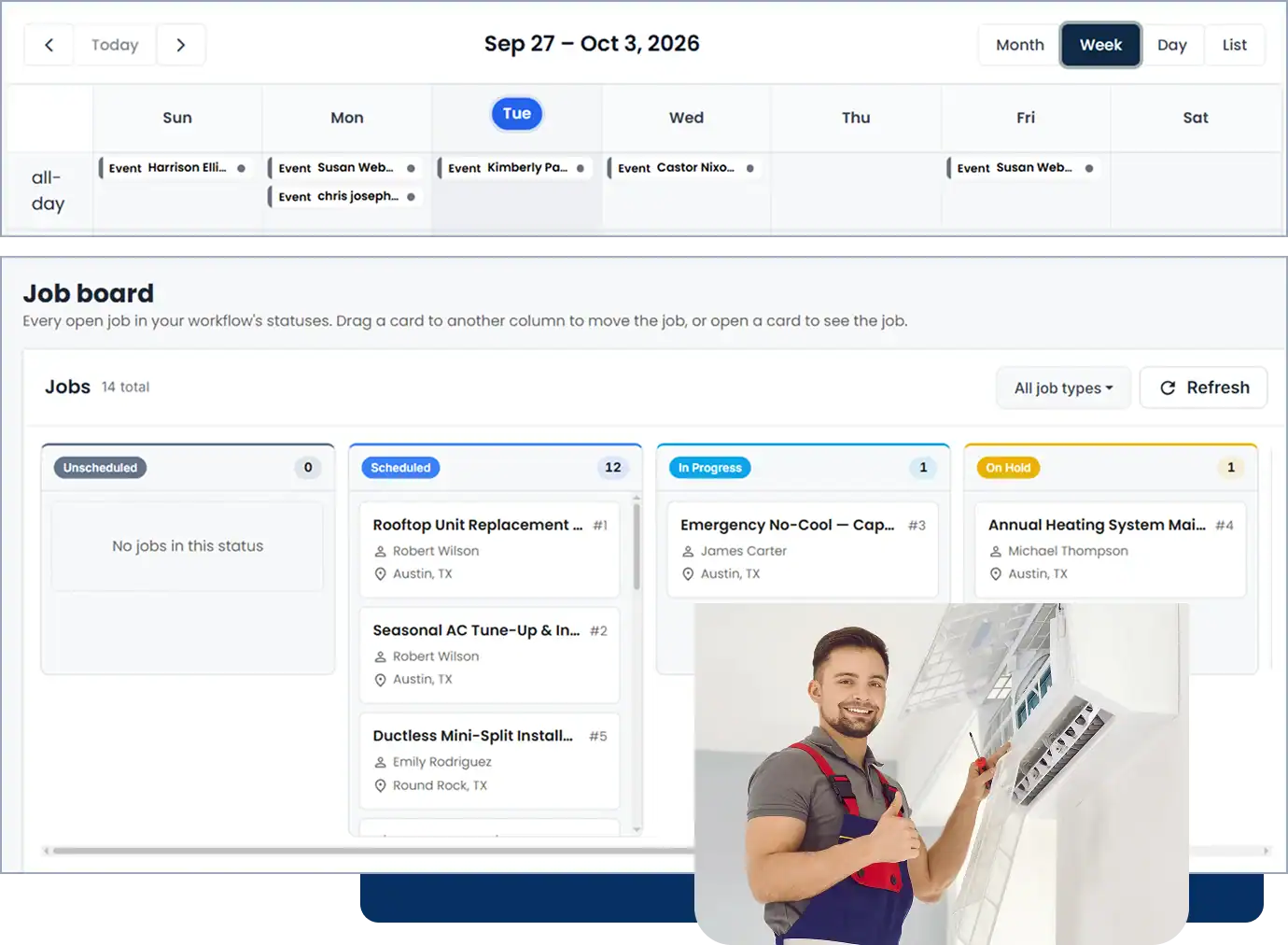Click left arrow of horizontal scrollbar

coord(46,851)
